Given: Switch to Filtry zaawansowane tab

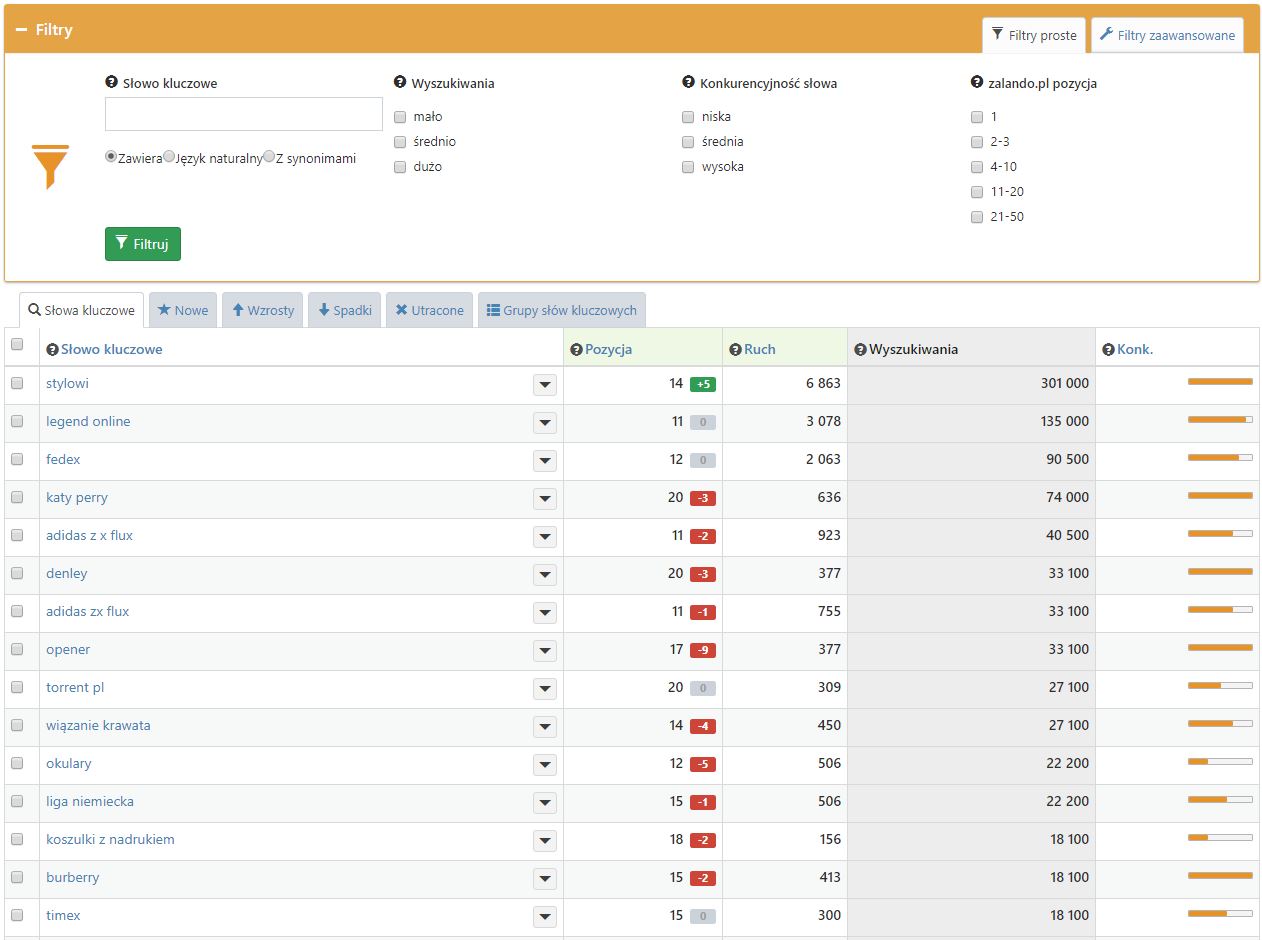Looking at the screenshot, I should pyautogui.click(x=1167, y=35).
